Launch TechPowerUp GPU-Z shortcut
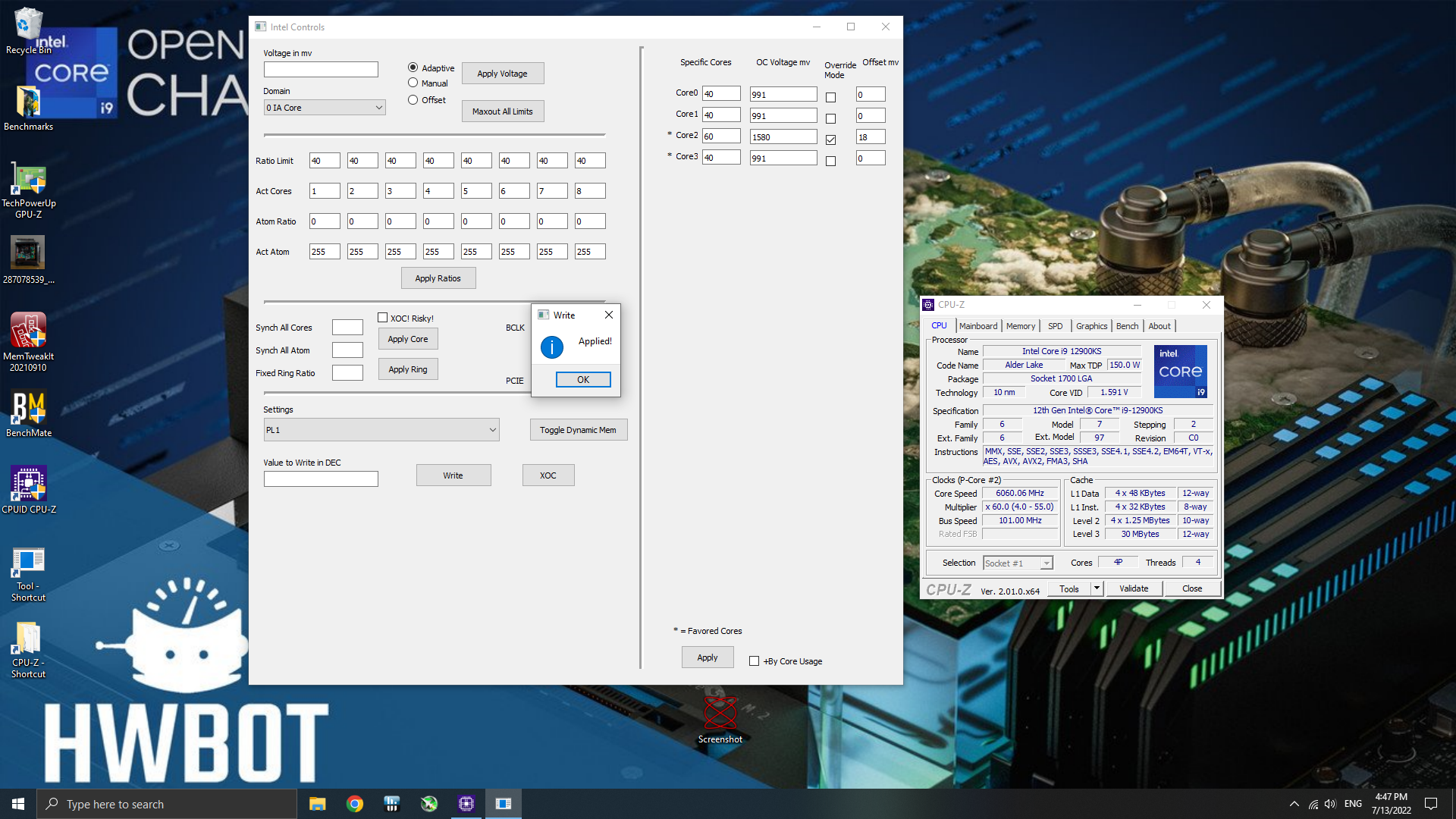1456x819 pixels. tap(28, 190)
